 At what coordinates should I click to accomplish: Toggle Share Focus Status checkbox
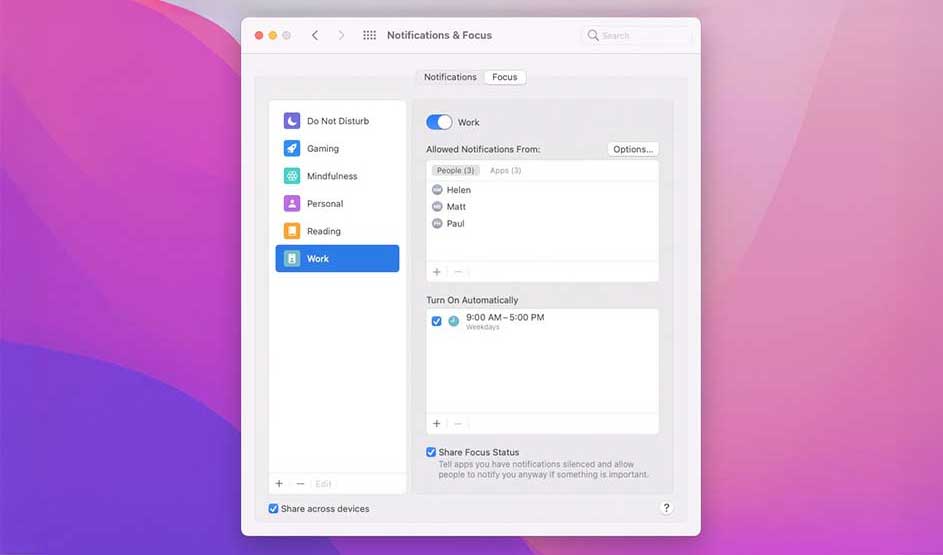[x=431, y=452]
